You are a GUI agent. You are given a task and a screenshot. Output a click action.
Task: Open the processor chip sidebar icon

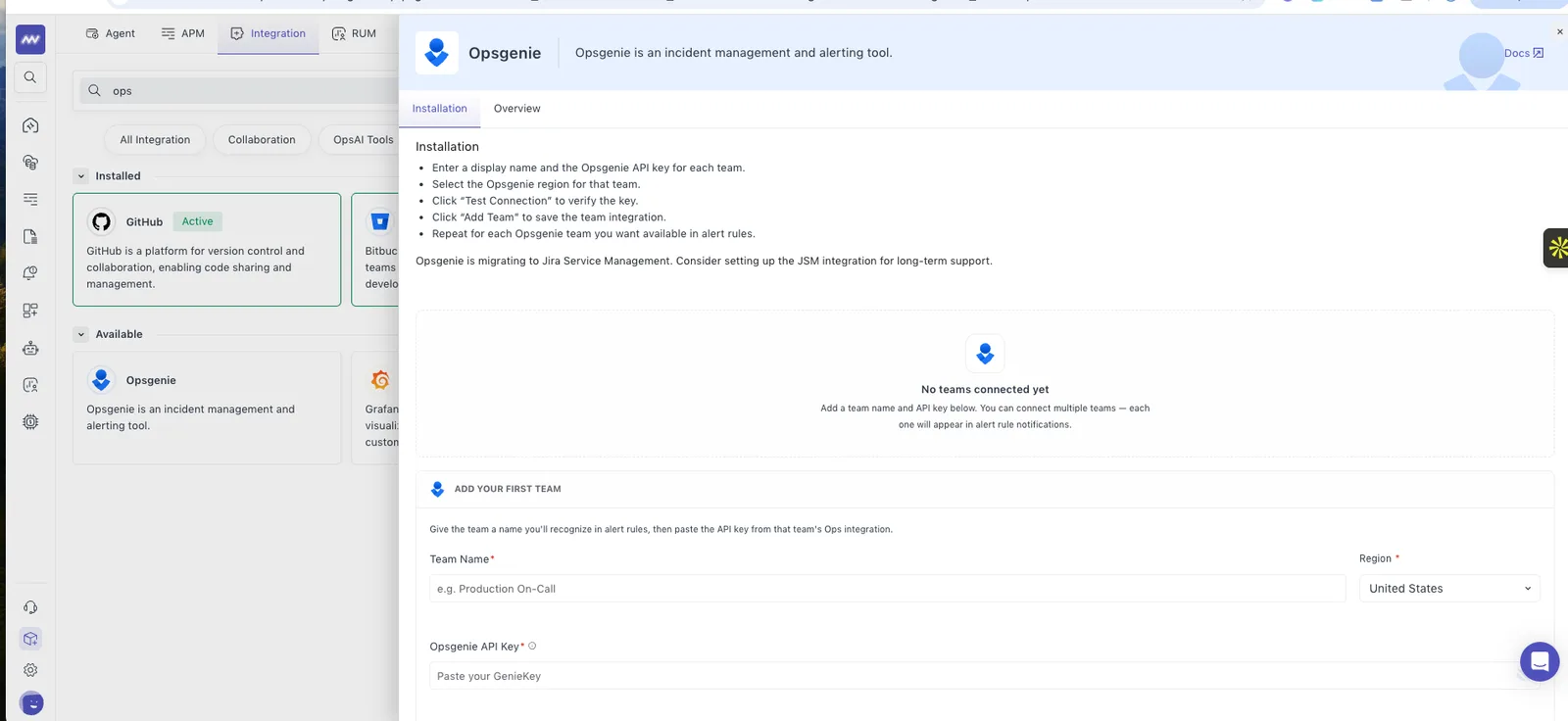pos(30,422)
